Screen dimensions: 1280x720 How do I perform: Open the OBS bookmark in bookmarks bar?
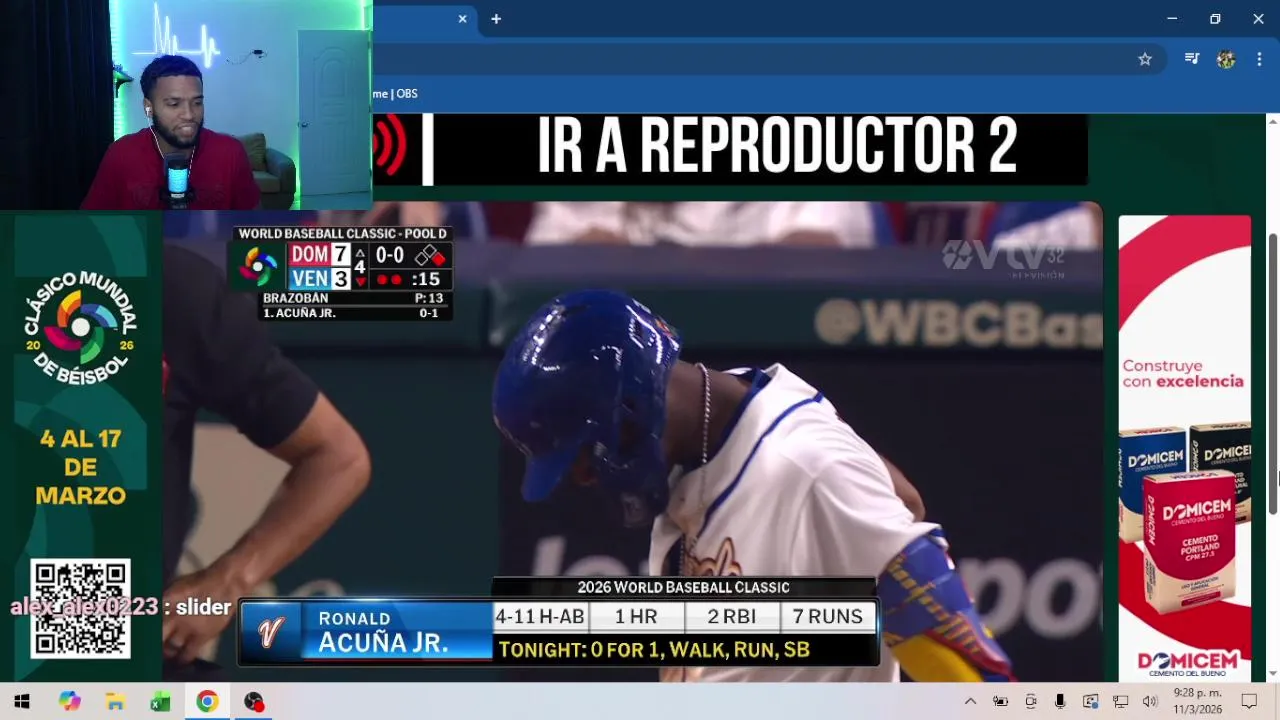point(395,94)
